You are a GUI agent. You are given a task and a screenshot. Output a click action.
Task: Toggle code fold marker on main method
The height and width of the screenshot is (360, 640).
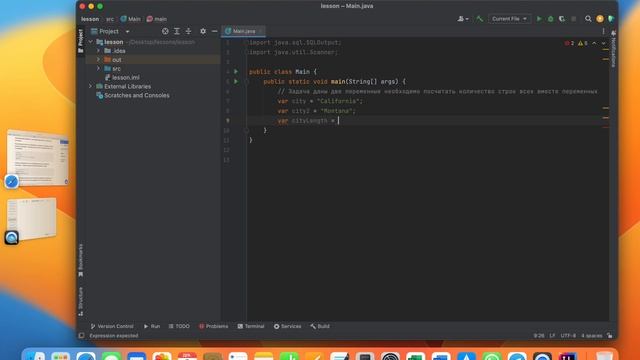click(247, 82)
